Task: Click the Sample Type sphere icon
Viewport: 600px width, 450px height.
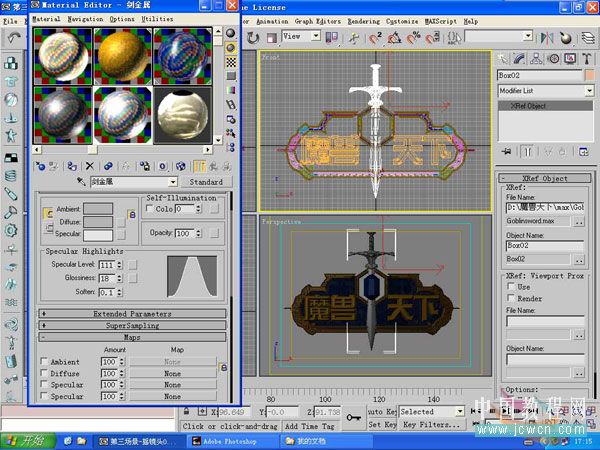Action: (231, 30)
